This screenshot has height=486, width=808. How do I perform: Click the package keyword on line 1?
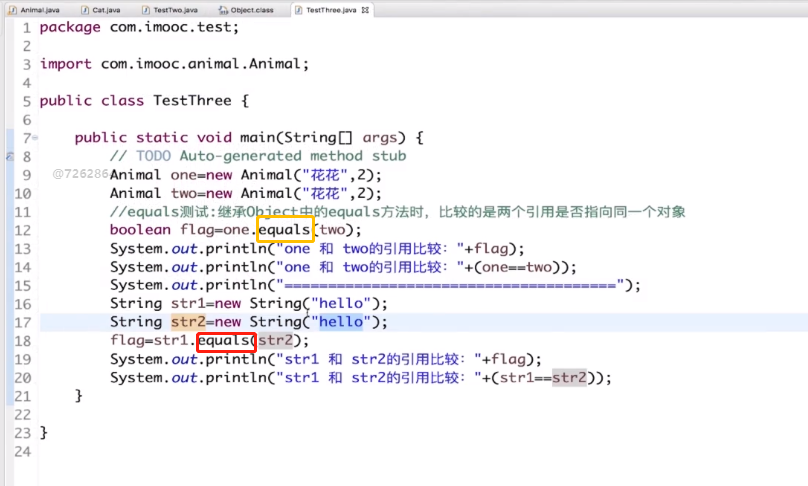click(x=70, y=27)
